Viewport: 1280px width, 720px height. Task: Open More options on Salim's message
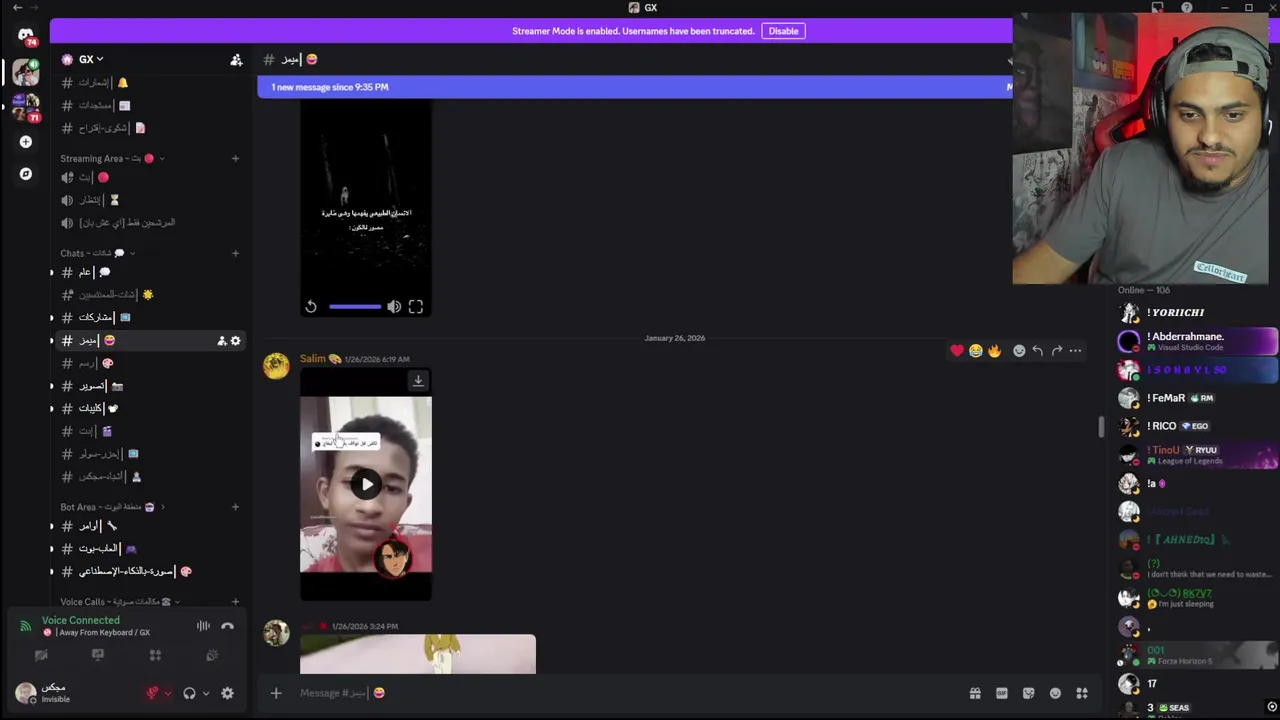coord(1075,350)
